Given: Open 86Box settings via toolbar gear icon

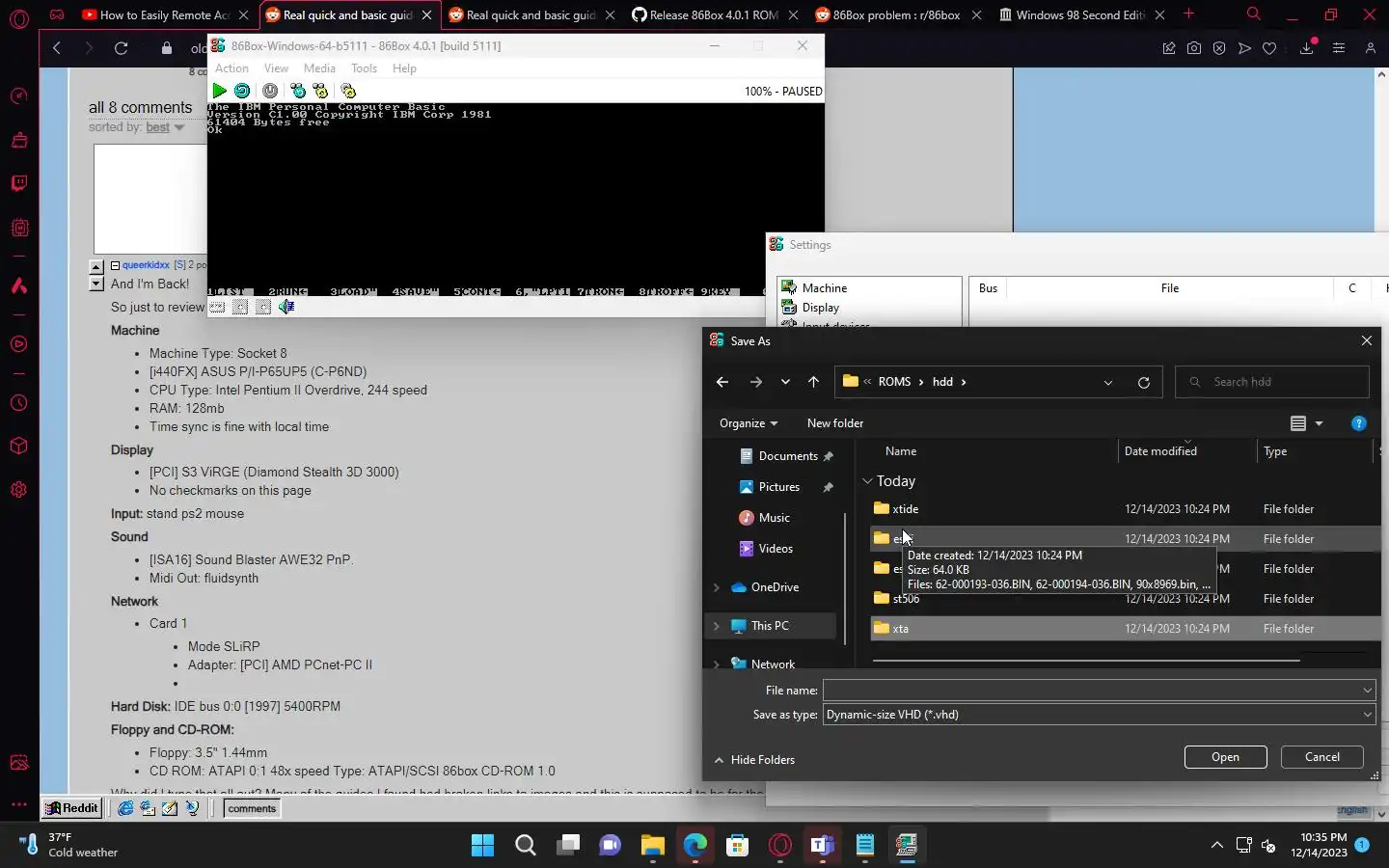Looking at the screenshot, I should click(348, 91).
